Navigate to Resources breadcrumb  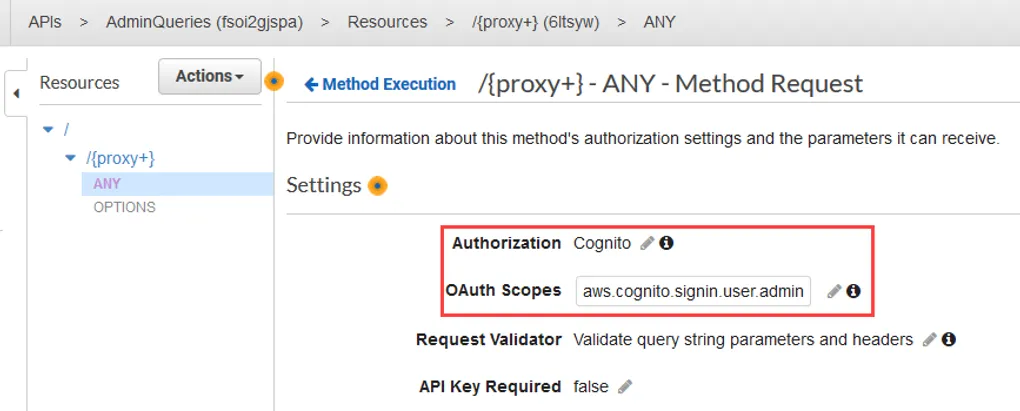coord(387,21)
